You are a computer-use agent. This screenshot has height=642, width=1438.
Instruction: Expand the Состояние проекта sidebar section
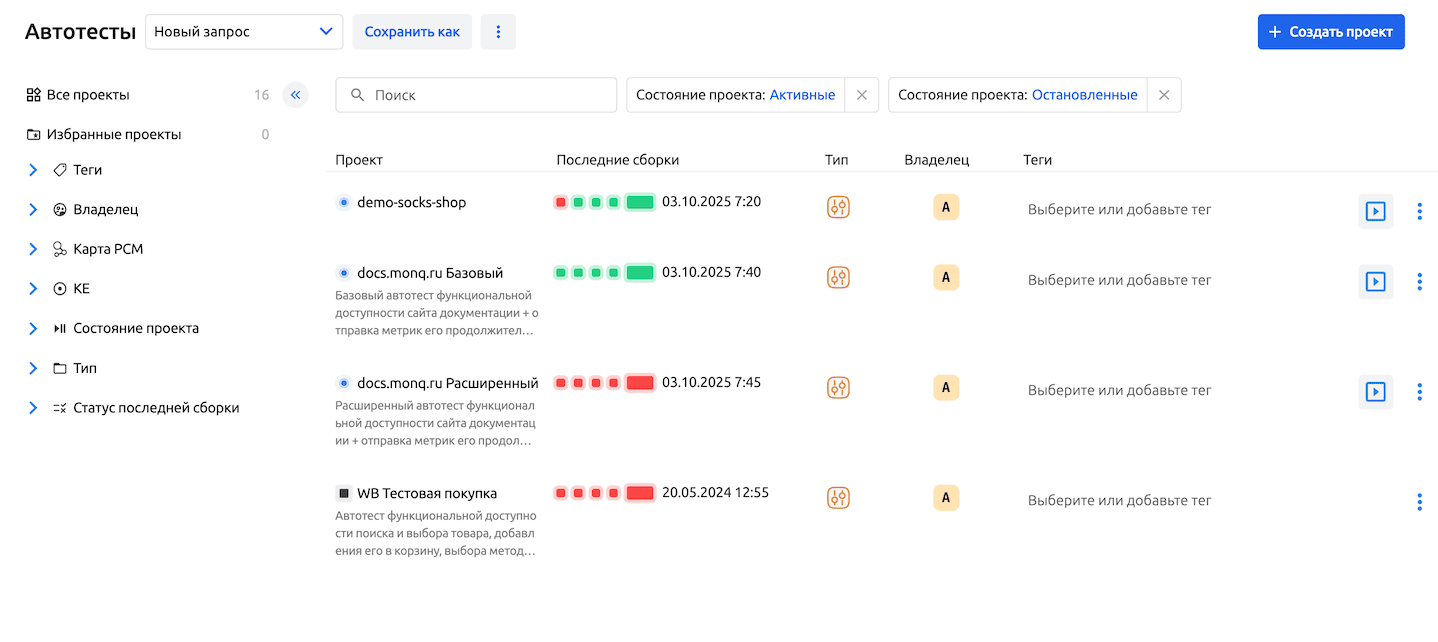33,328
